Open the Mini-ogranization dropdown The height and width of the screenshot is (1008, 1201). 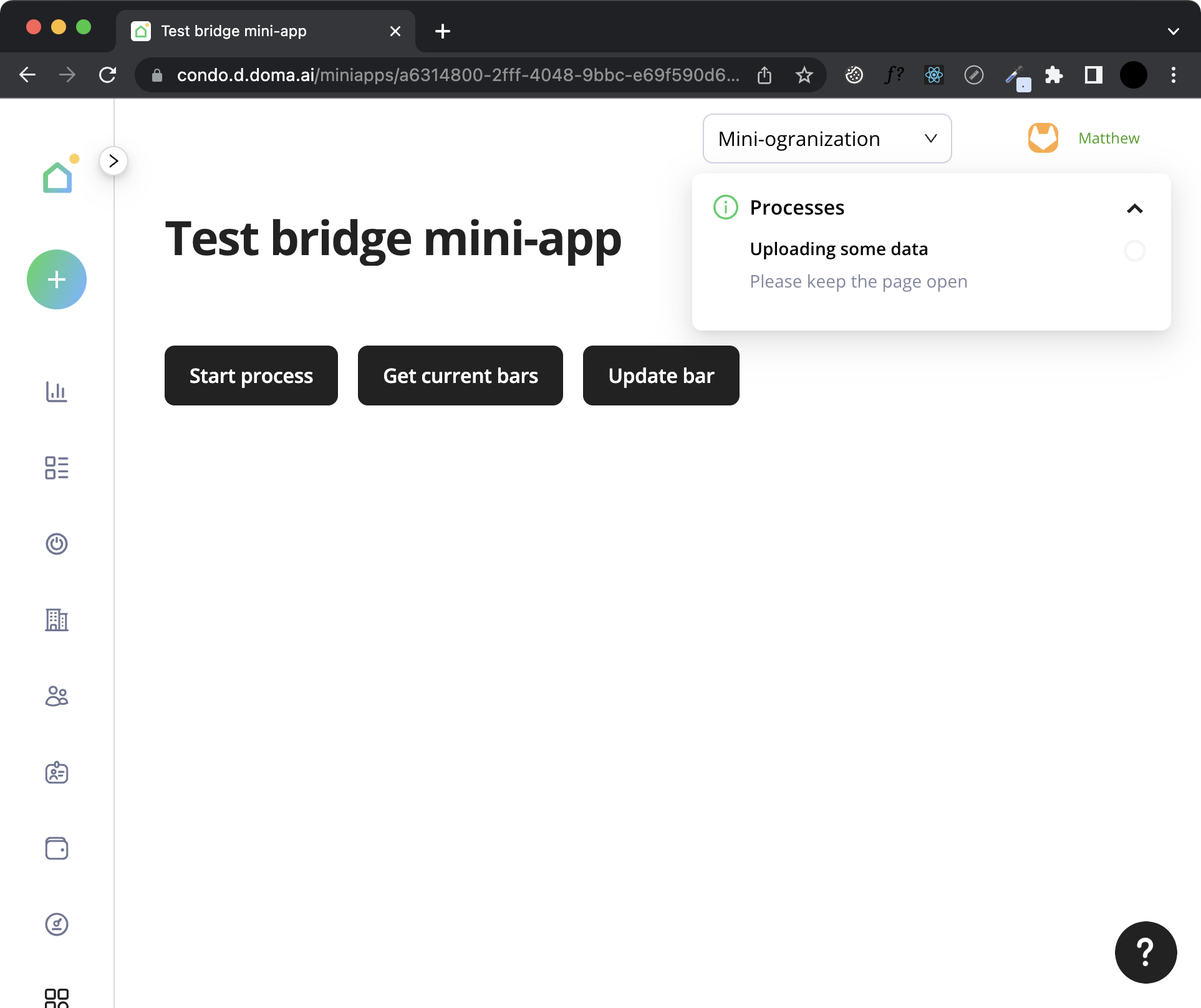click(827, 138)
